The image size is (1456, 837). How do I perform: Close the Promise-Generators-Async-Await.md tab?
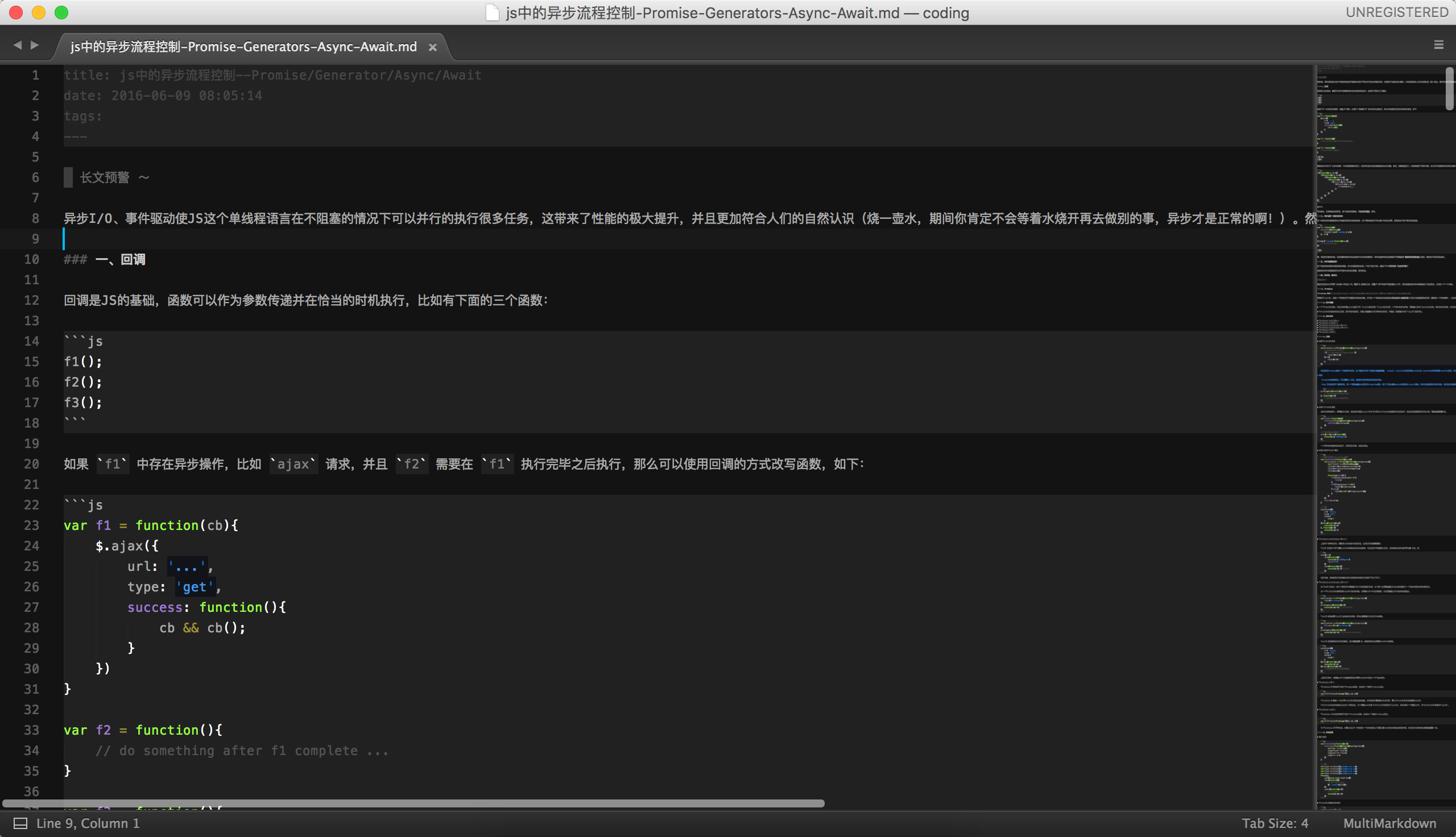click(x=433, y=47)
